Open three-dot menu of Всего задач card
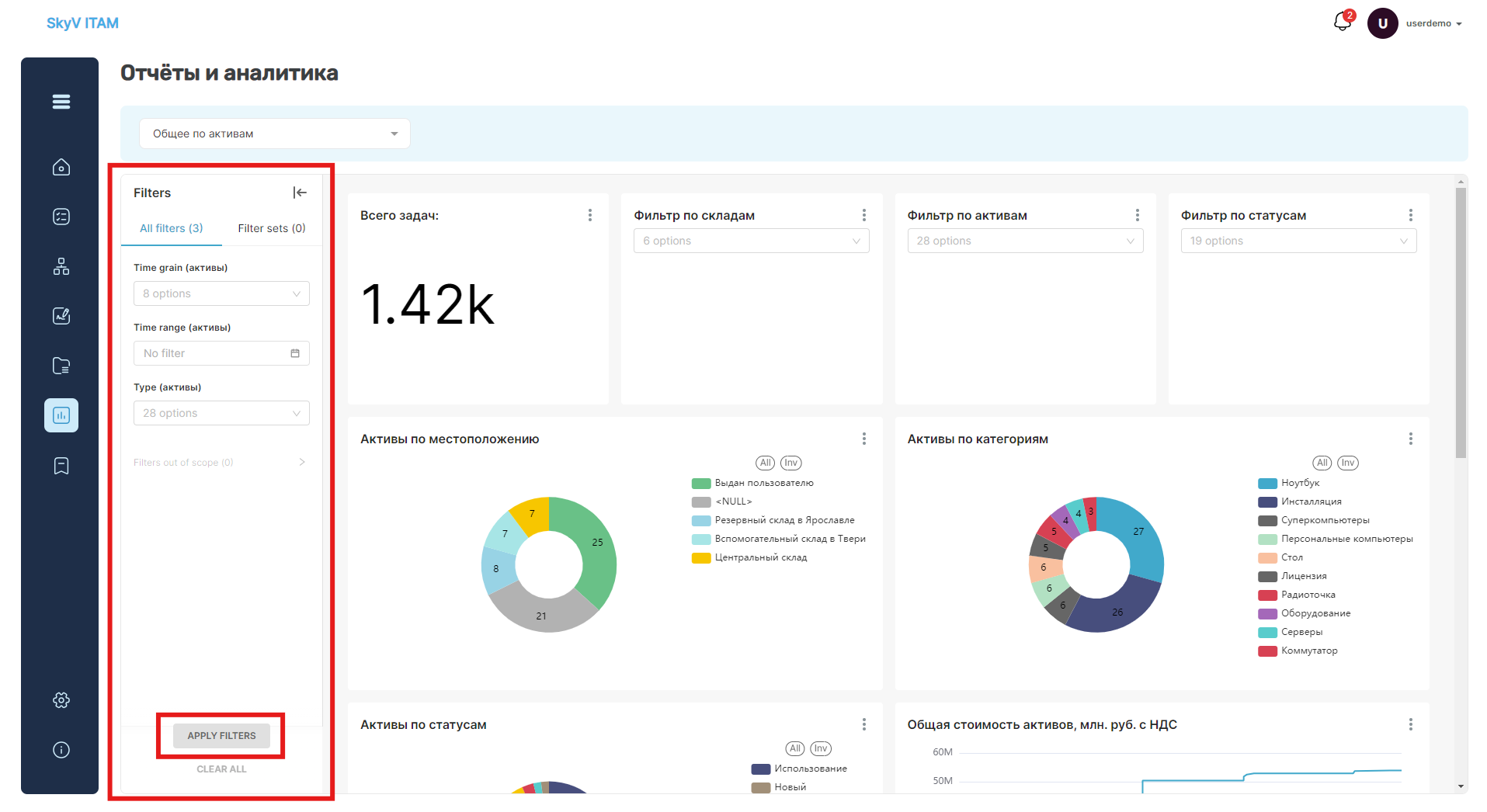This screenshot has width=1487, height=812. 590,215
